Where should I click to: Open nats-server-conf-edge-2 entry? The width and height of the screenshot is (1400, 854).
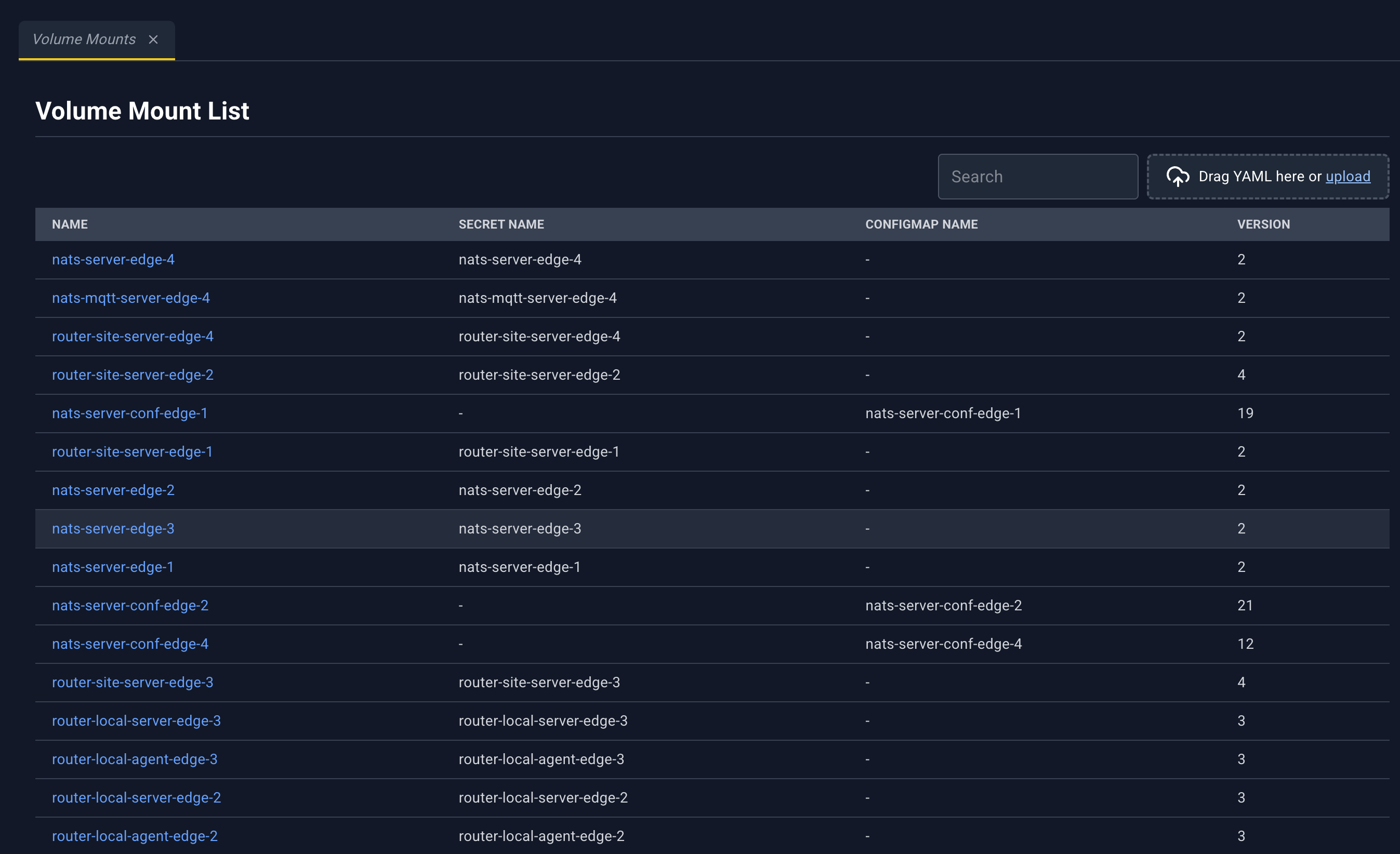pyautogui.click(x=130, y=605)
